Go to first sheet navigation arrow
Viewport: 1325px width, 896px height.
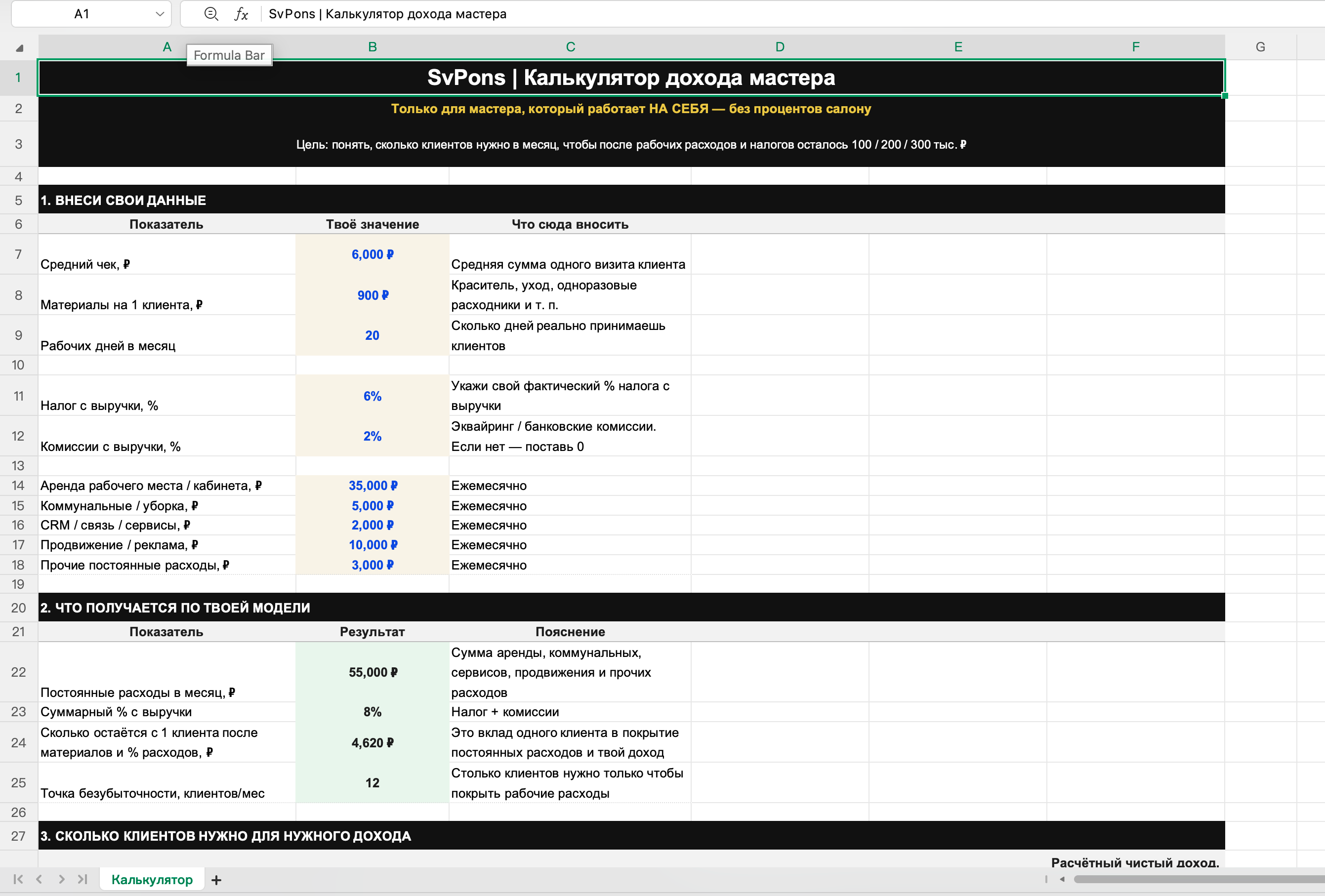click(18, 879)
